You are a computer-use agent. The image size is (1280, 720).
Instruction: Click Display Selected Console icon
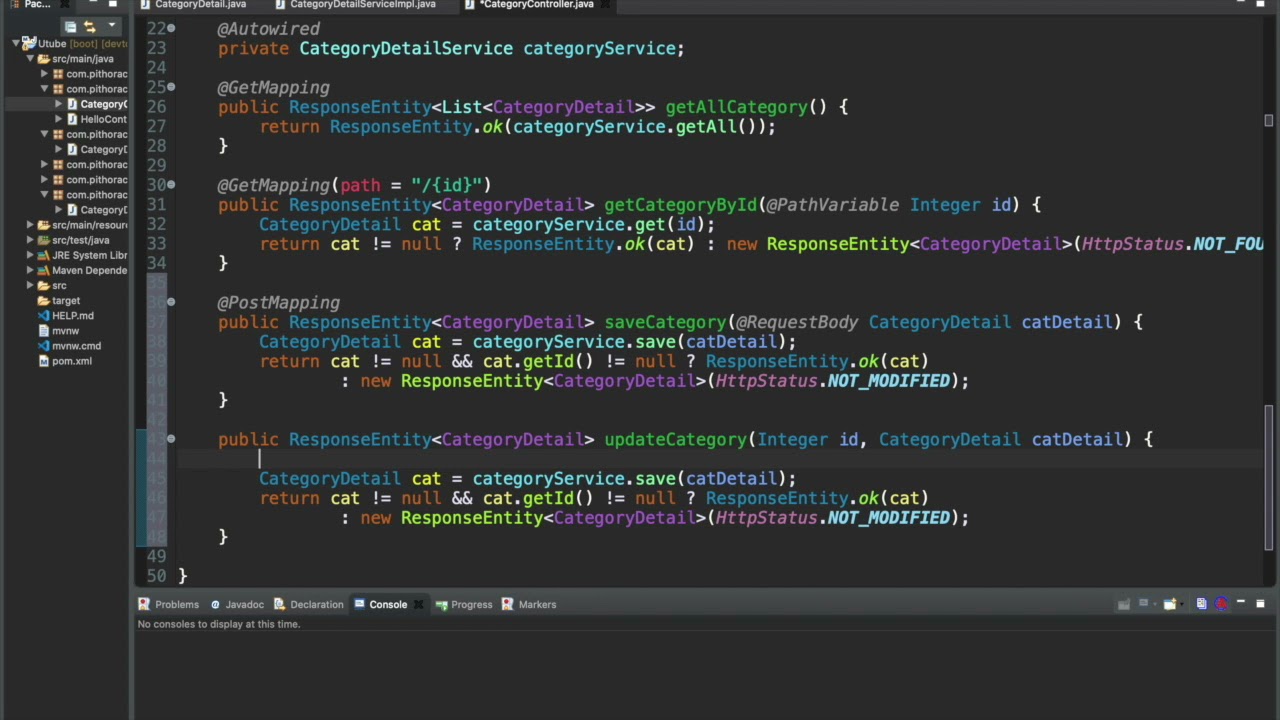(1144, 604)
